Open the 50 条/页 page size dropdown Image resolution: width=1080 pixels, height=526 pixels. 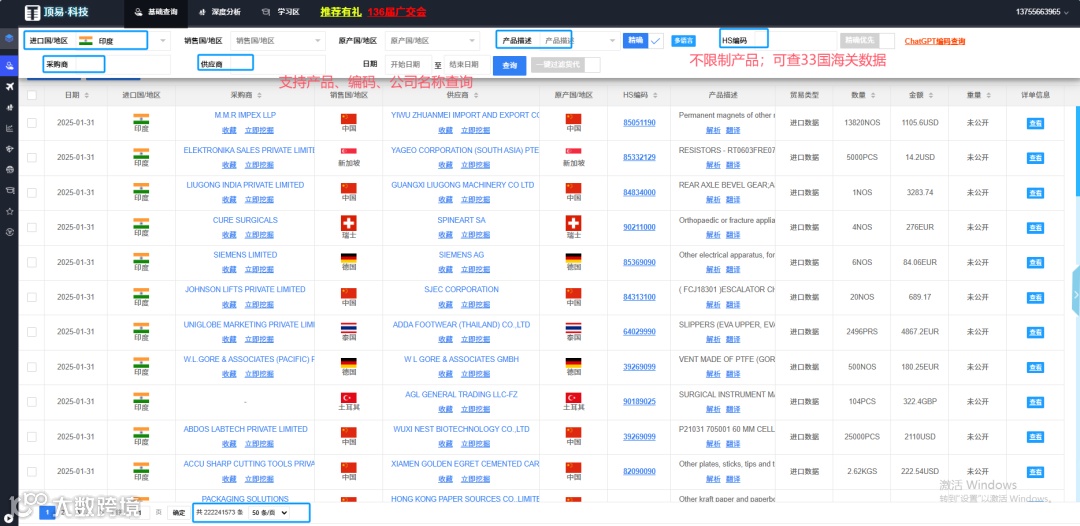click(x=269, y=512)
